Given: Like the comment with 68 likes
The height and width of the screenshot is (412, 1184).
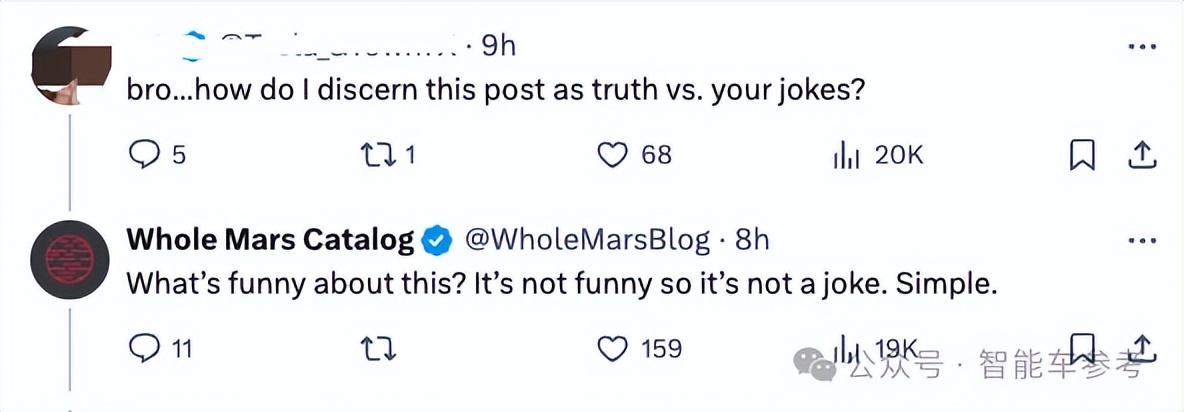Looking at the screenshot, I should (x=611, y=155).
